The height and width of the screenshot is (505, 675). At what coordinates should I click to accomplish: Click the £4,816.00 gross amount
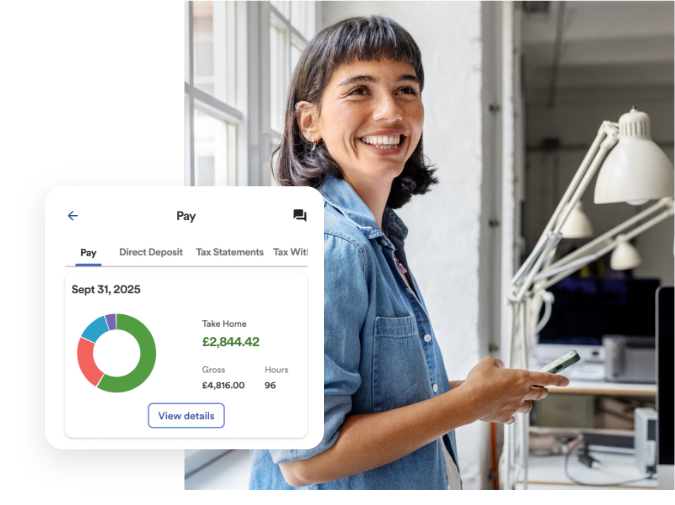click(x=223, y=385)
